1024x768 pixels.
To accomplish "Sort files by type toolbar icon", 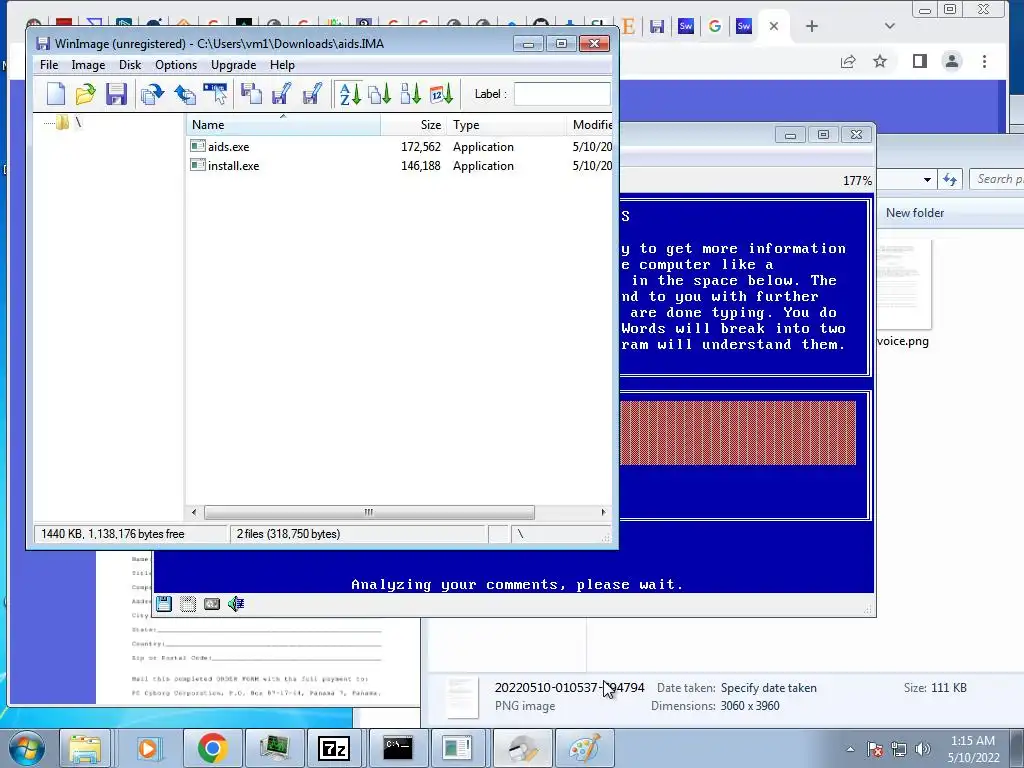I will (380, 94).
